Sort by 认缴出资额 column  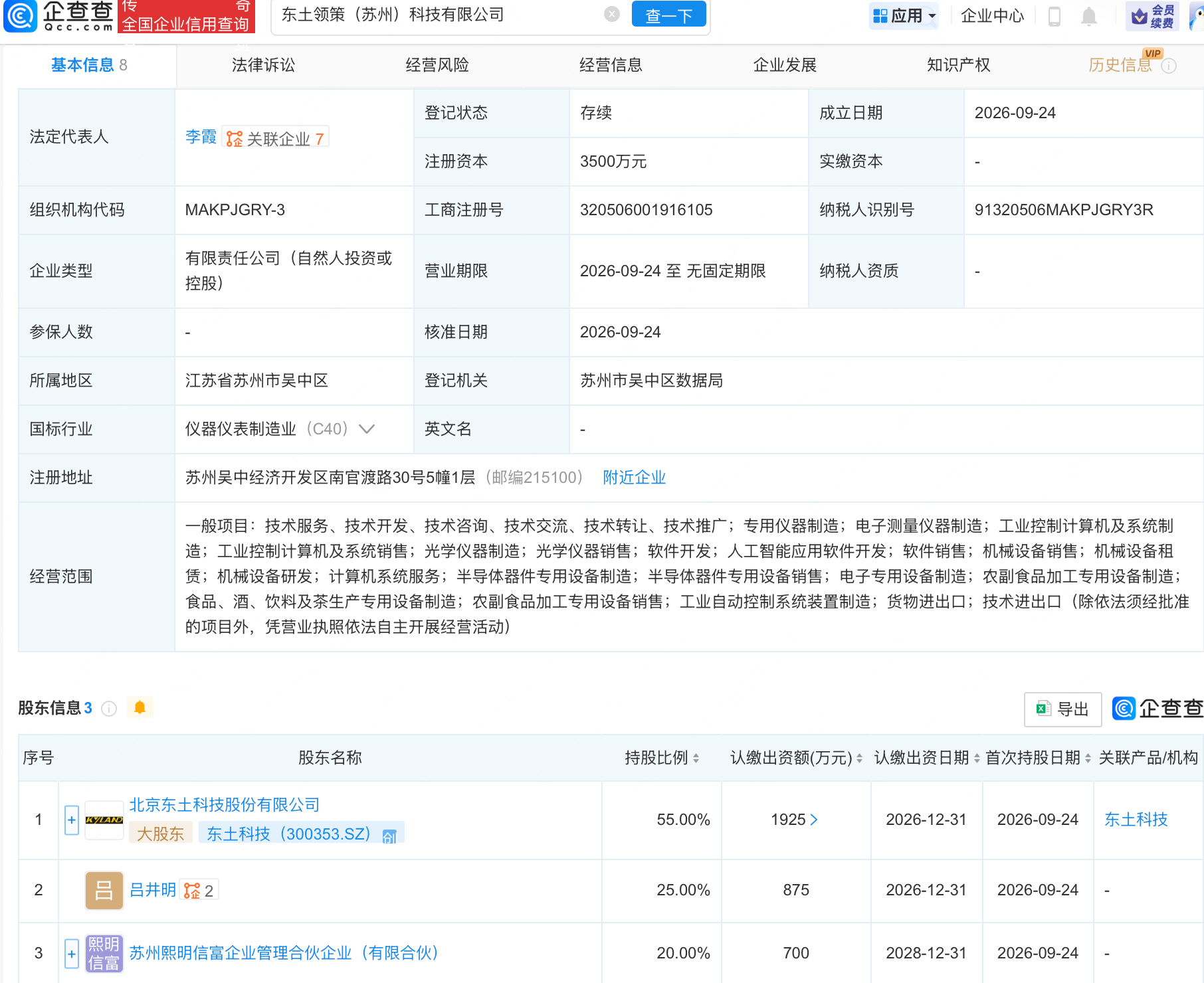click(x=859, y=758)
